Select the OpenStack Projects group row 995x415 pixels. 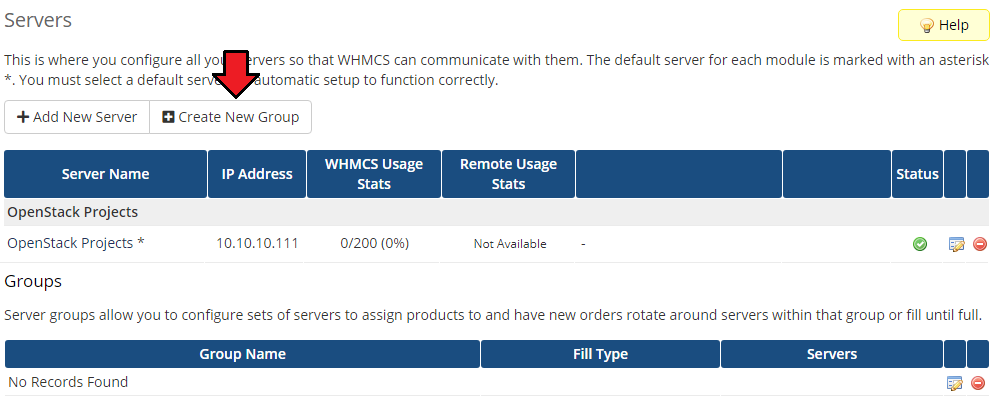[496, 212]
